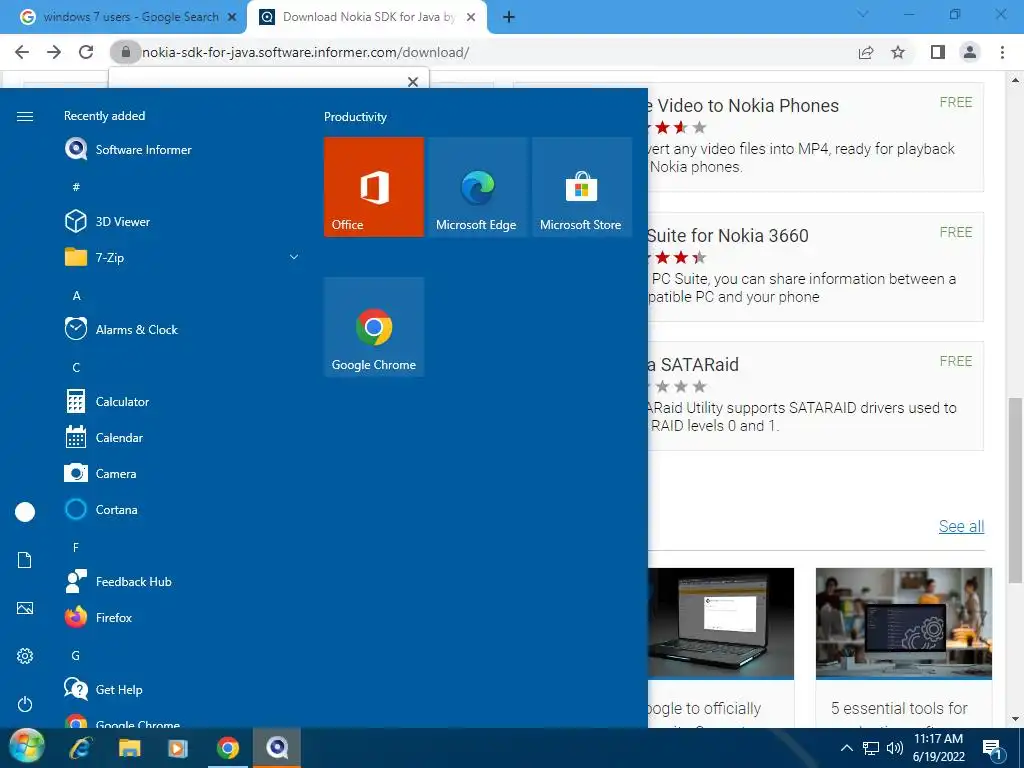Jump to letter C section header
The image size is (1024, 768).
coord(76,368)
